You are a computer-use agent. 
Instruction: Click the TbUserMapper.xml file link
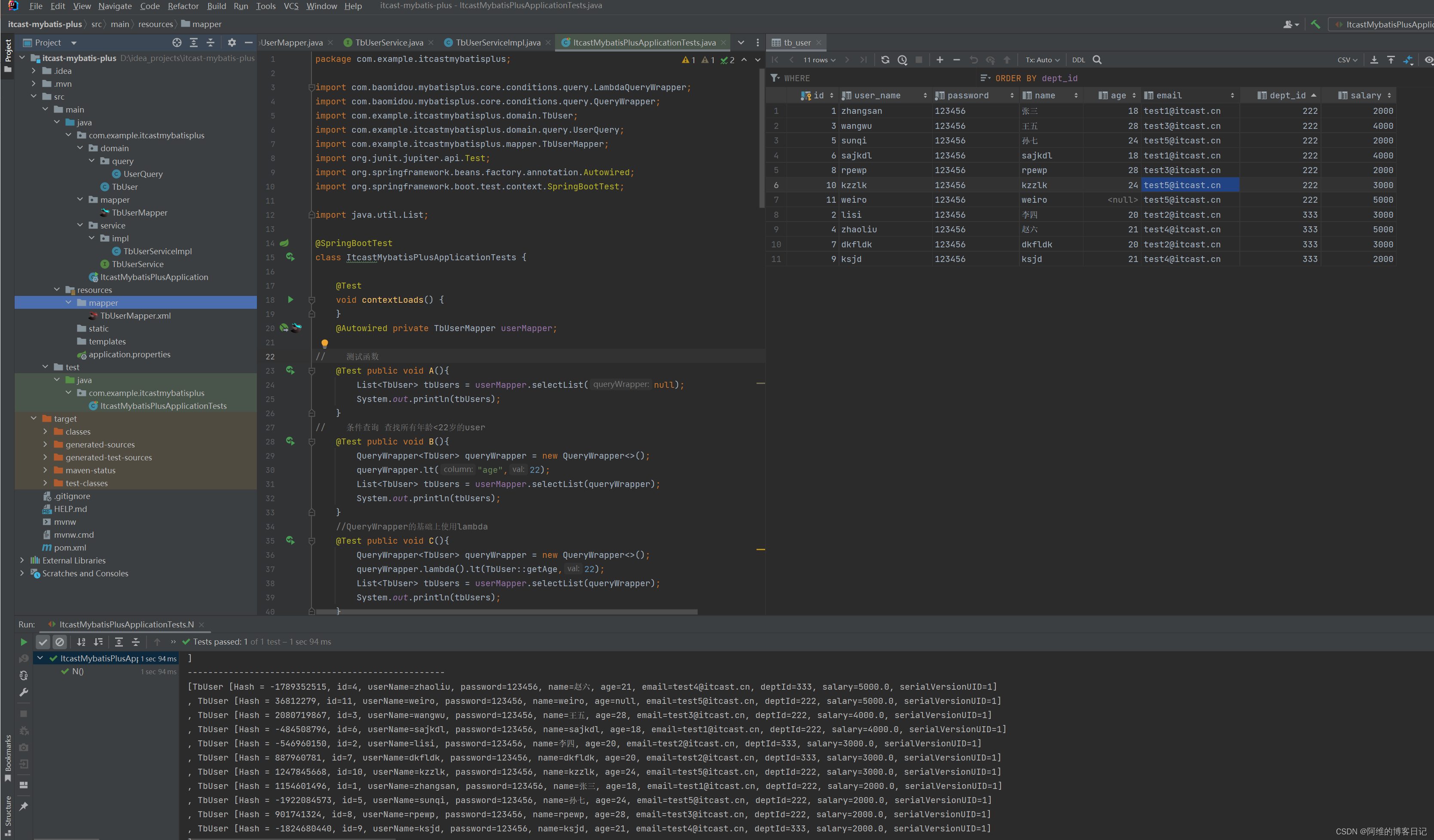click(135, 315)
